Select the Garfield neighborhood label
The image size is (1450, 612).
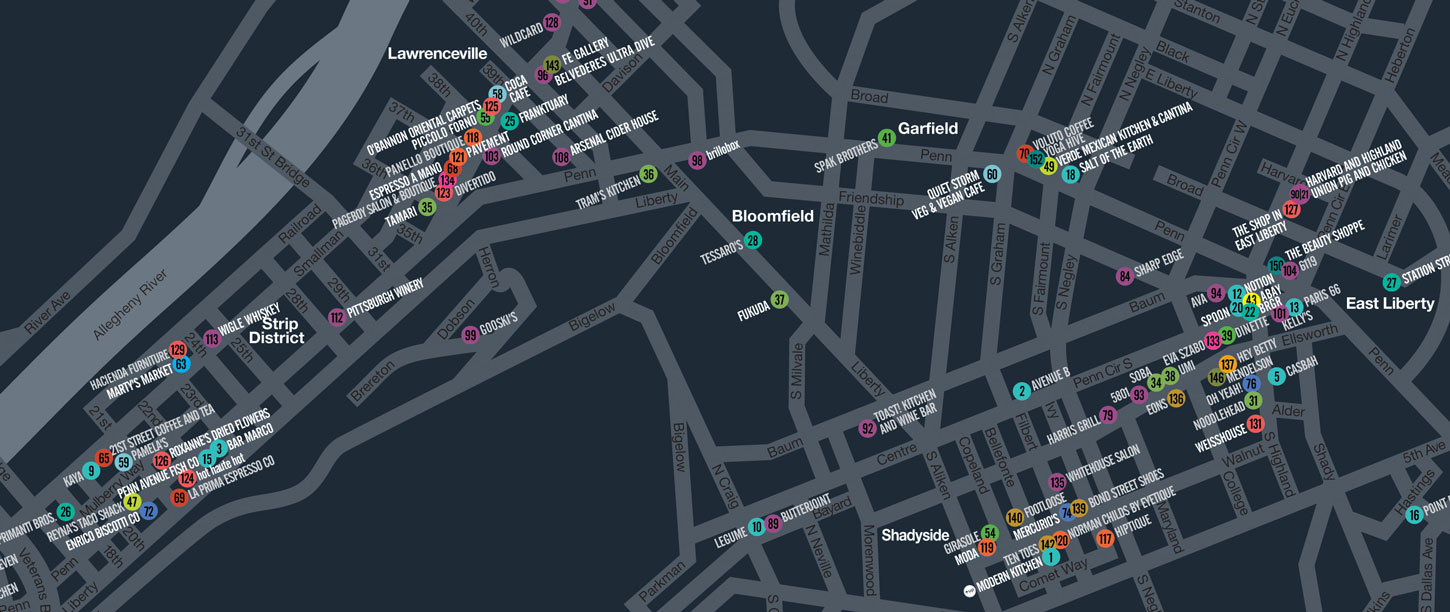click(x=928, y=128)
